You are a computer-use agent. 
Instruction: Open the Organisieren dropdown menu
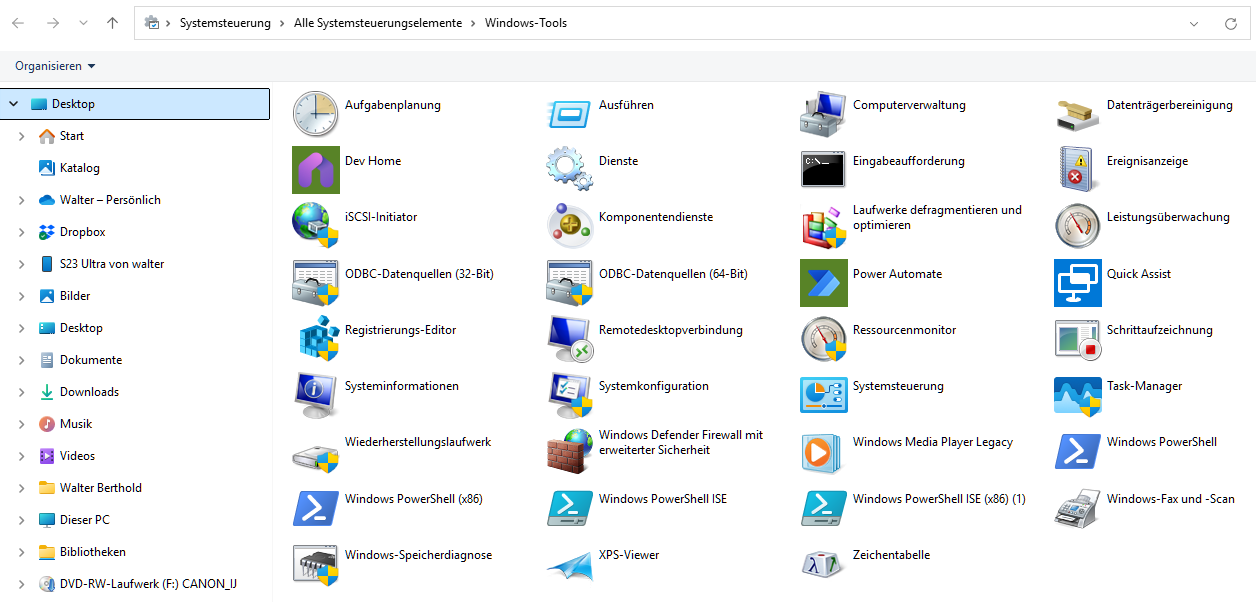point(55,66)
